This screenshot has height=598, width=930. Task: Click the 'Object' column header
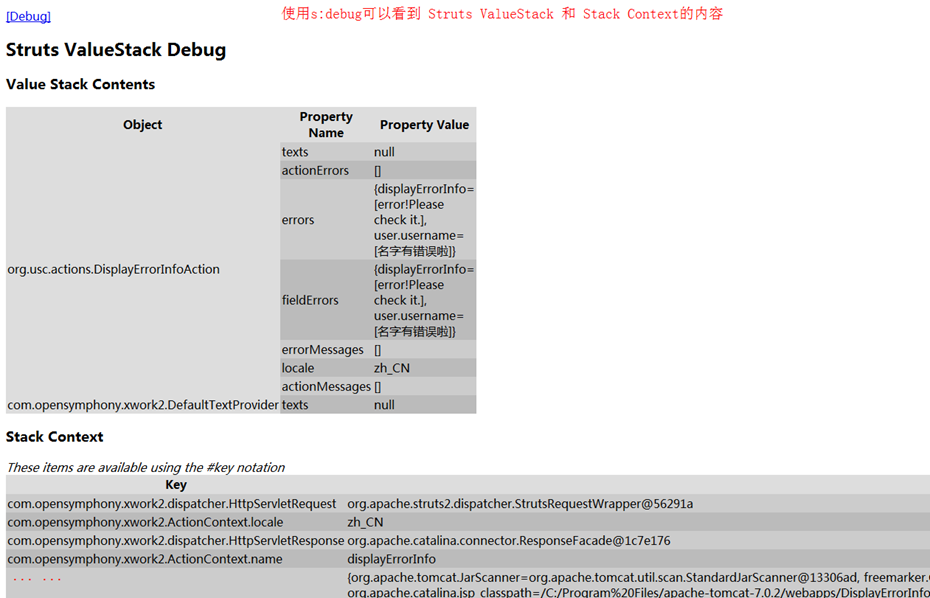click(143, 125)
